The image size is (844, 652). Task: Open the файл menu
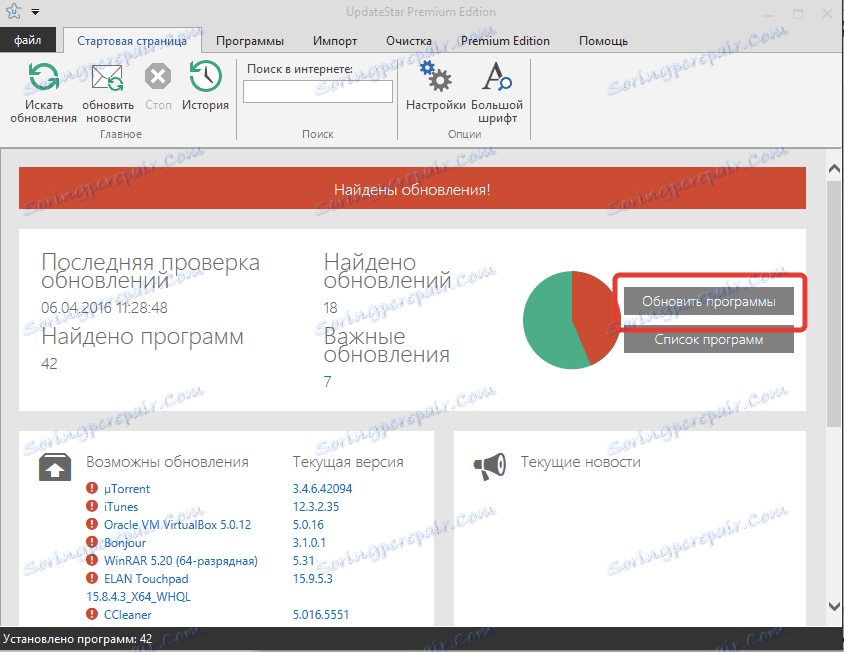27,40
